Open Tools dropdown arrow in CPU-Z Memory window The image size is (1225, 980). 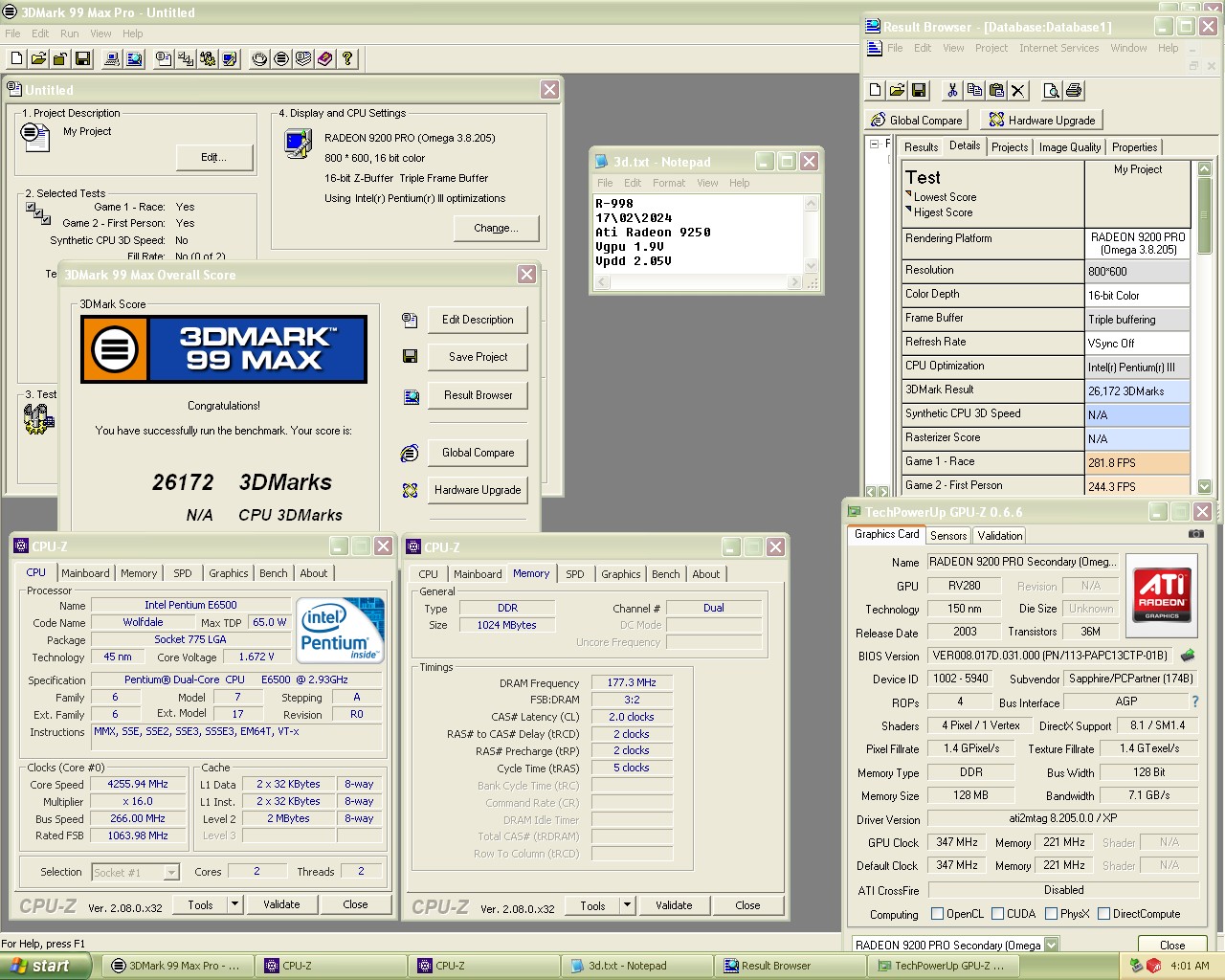627,905
